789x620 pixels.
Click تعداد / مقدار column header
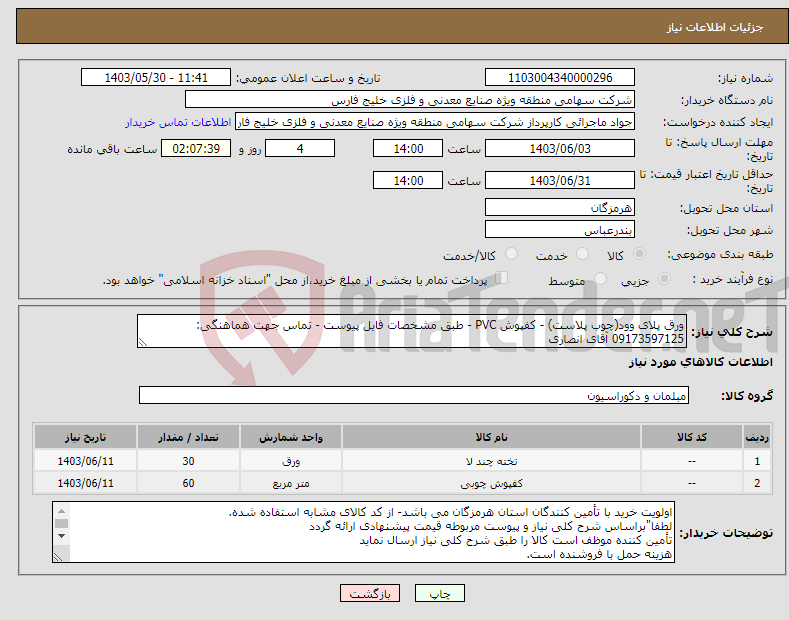click(188, 437)
